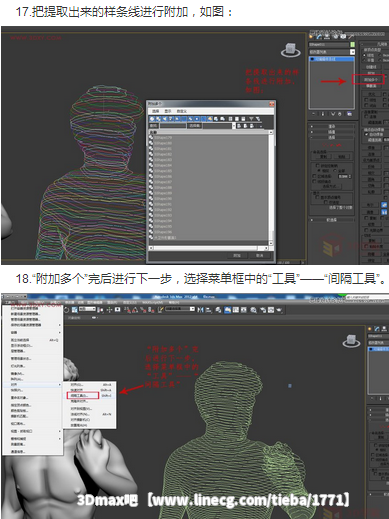The image size is (389, 519).
Task: Choose the highlighted Spacing Tool menu entry
Action: pos(83,395)
